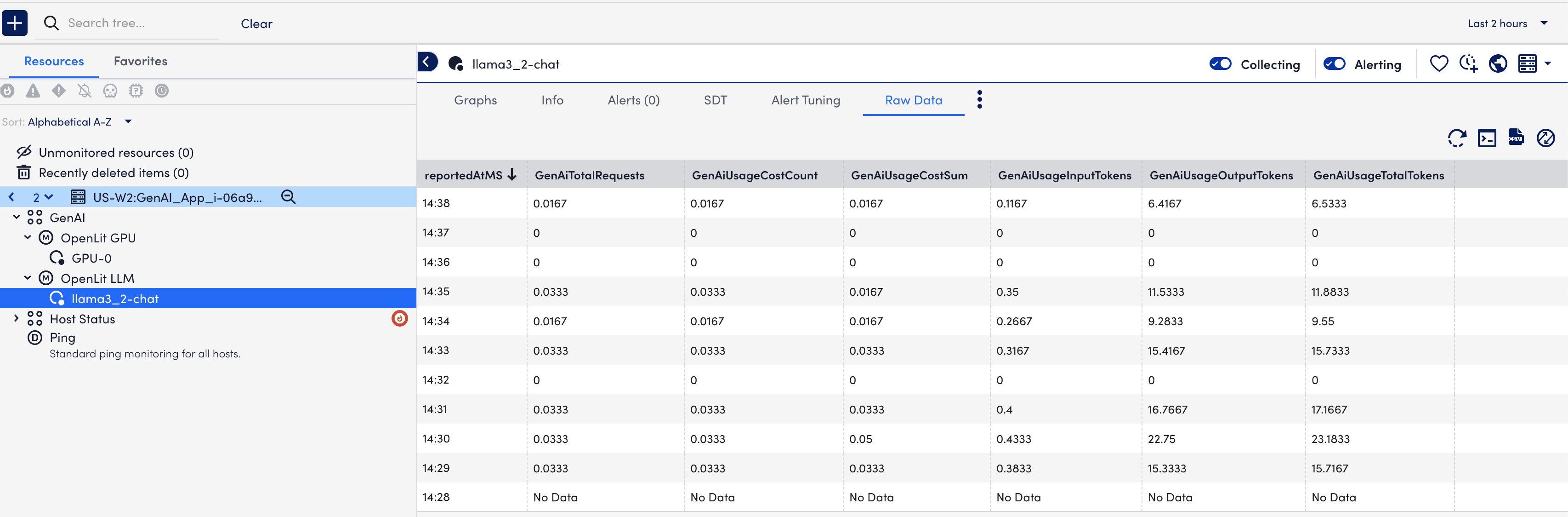Click the heart favorite icon

(1438, 64)
